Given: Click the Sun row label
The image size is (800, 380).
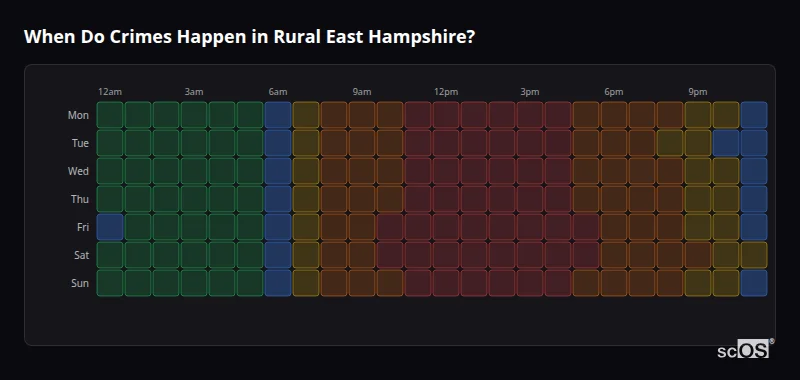Looking at the screenshot, I should point(80,283).
